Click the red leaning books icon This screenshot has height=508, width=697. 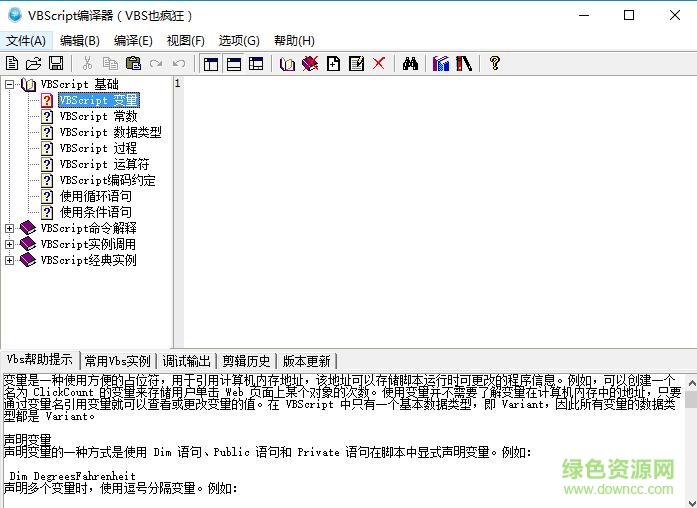[x=464, y=64]
